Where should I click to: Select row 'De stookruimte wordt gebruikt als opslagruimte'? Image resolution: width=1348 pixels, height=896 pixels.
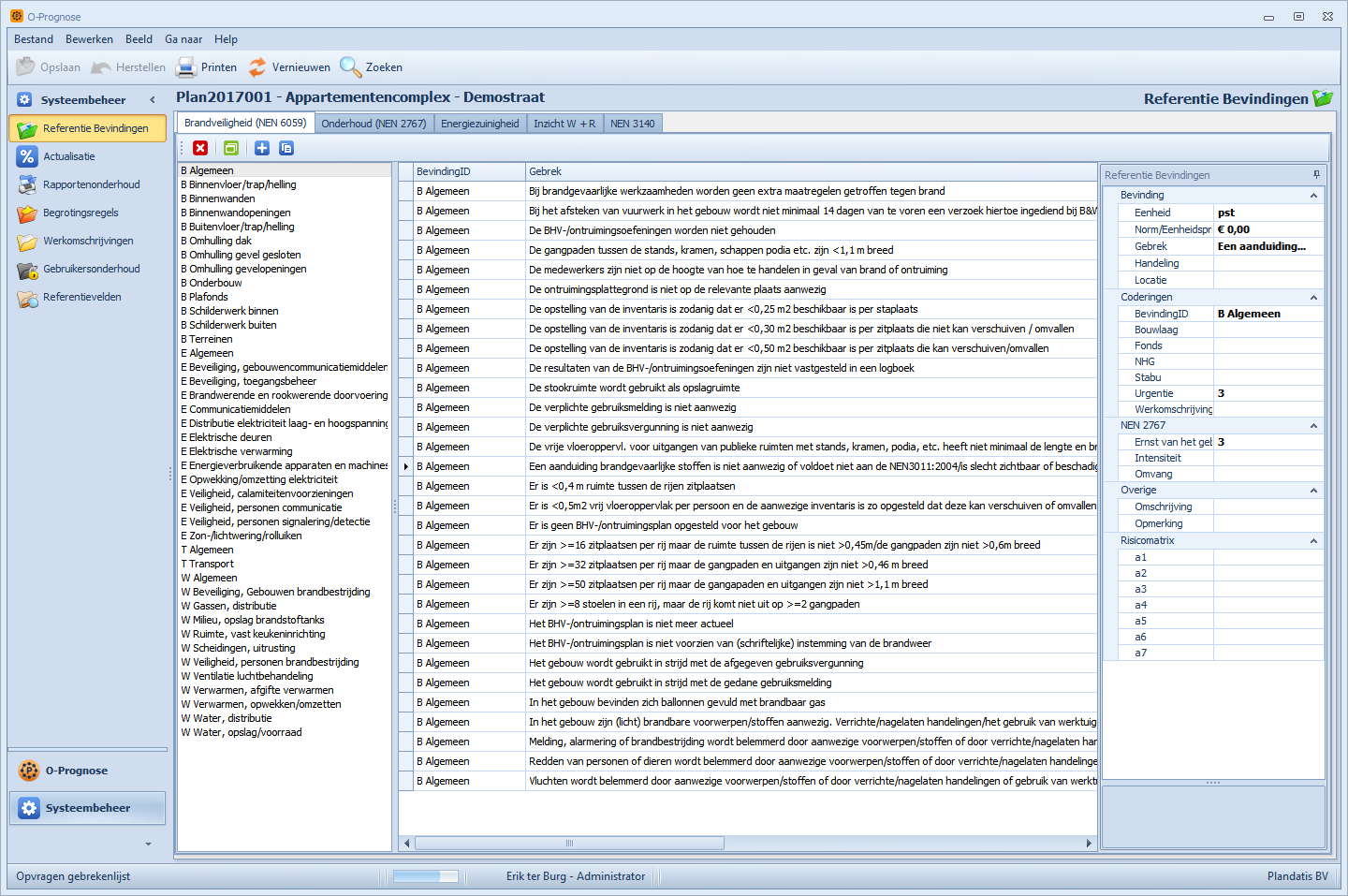(748, 388)
